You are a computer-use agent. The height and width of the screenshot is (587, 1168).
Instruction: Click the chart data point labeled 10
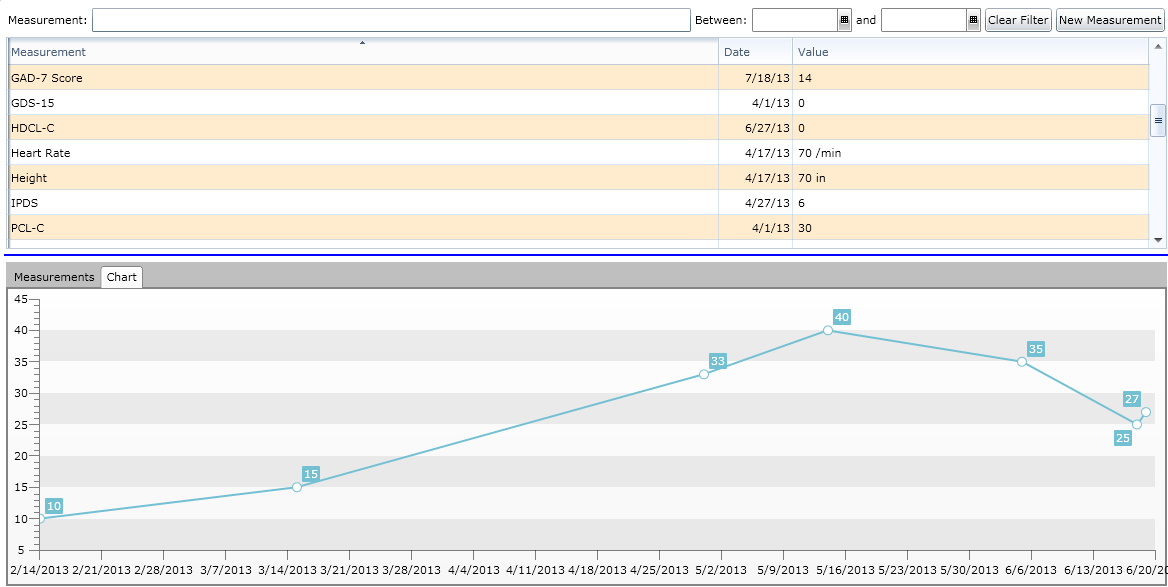(x=40, y=518)
